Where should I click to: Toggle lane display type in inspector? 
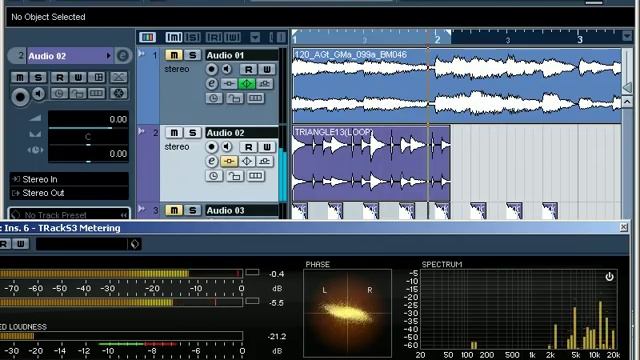click(x=96, y=93)
